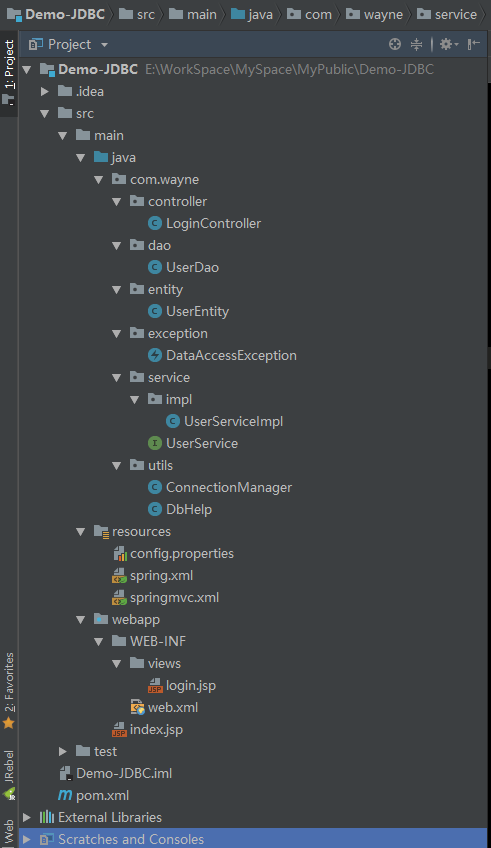Expand External Libraries node

(26, 817)
